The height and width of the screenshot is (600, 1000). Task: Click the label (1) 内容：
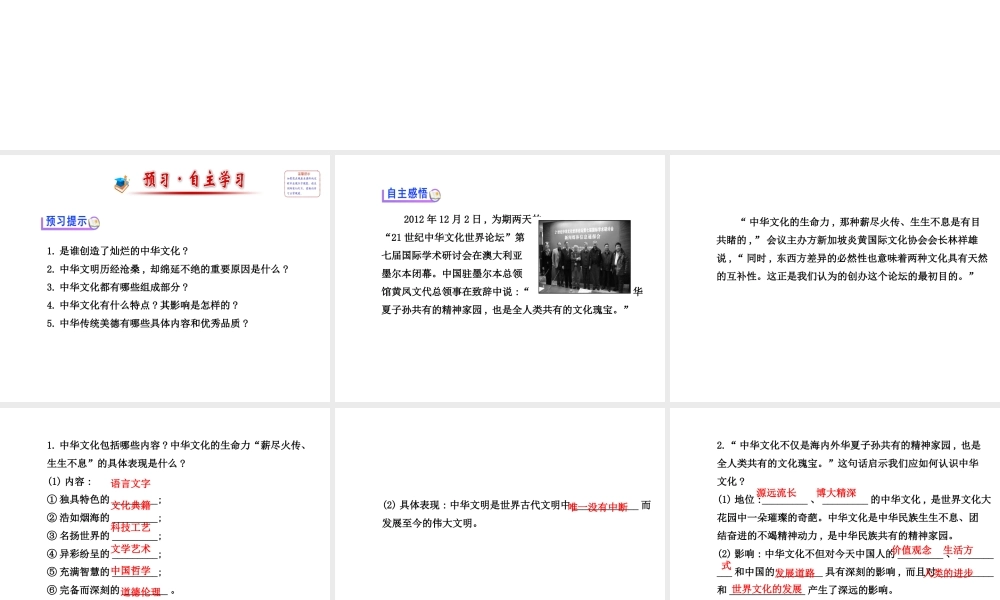[70, 481]
